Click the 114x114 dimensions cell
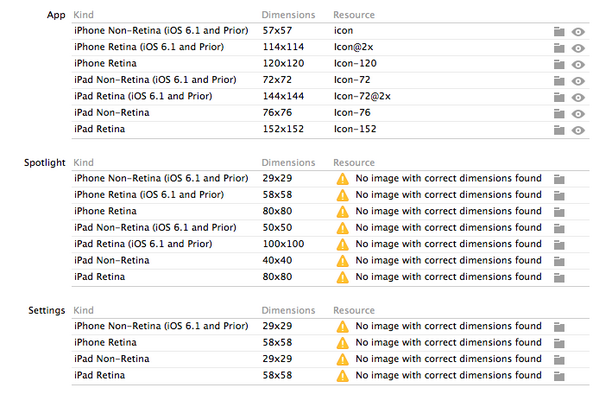599x394 pixels. click(283, 47)
